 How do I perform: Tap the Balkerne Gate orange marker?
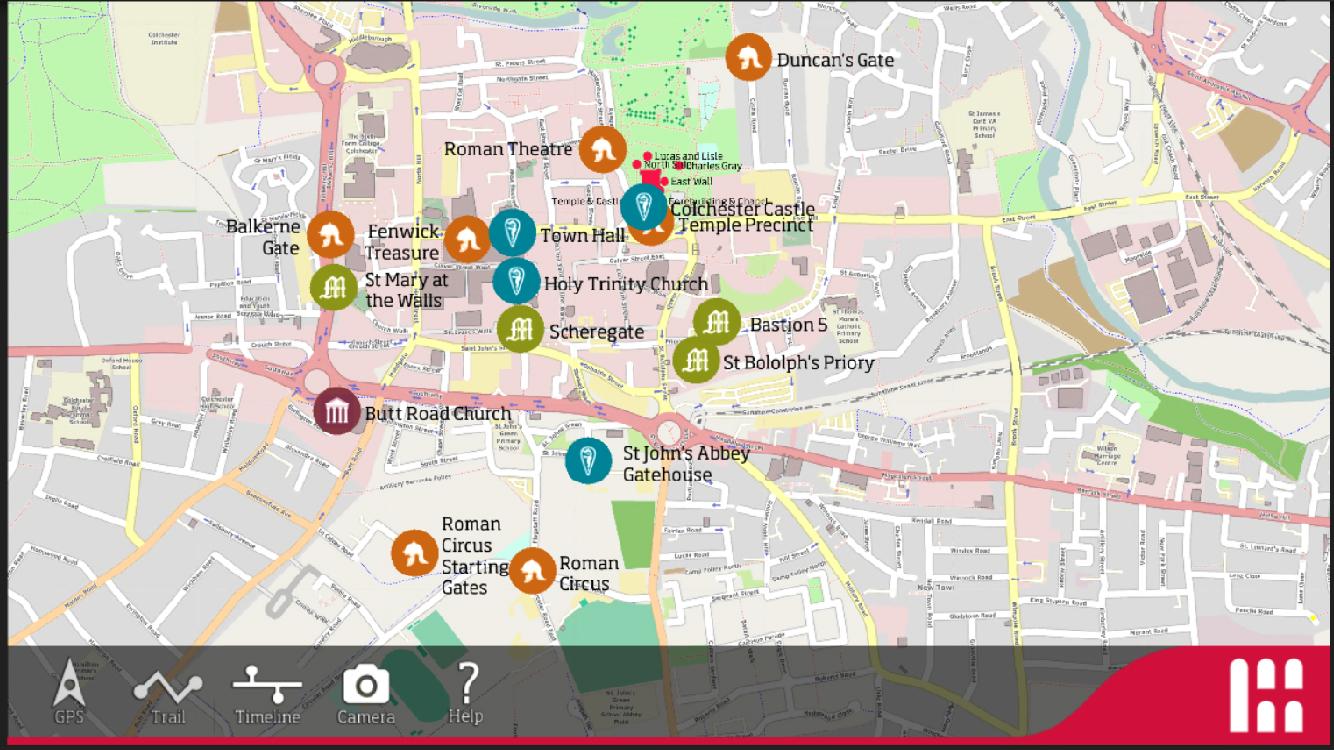pos(331,236)
